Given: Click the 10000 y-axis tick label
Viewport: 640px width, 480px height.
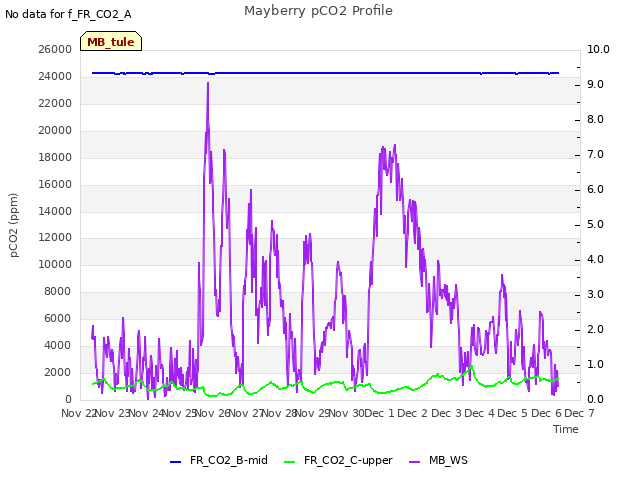Looking at the screenshot, I should 55,264.
